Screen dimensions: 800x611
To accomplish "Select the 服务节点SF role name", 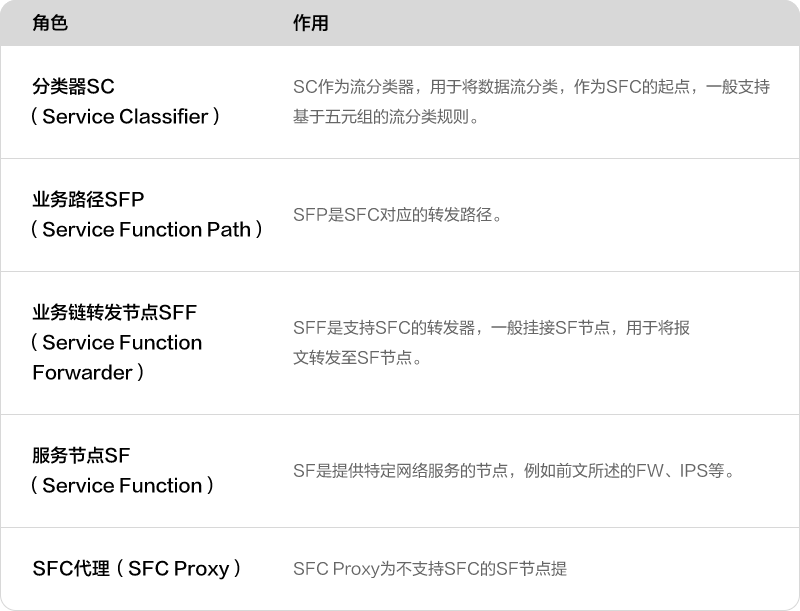I will [x=81, y=455].
